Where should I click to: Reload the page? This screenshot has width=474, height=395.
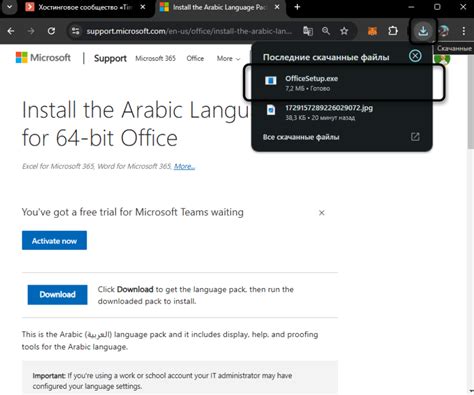[51, 31]
